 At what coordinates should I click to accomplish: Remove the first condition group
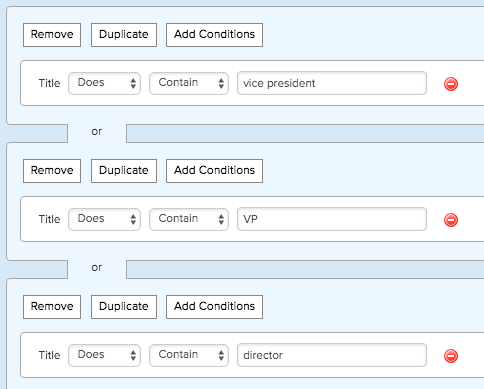[52, 35]
